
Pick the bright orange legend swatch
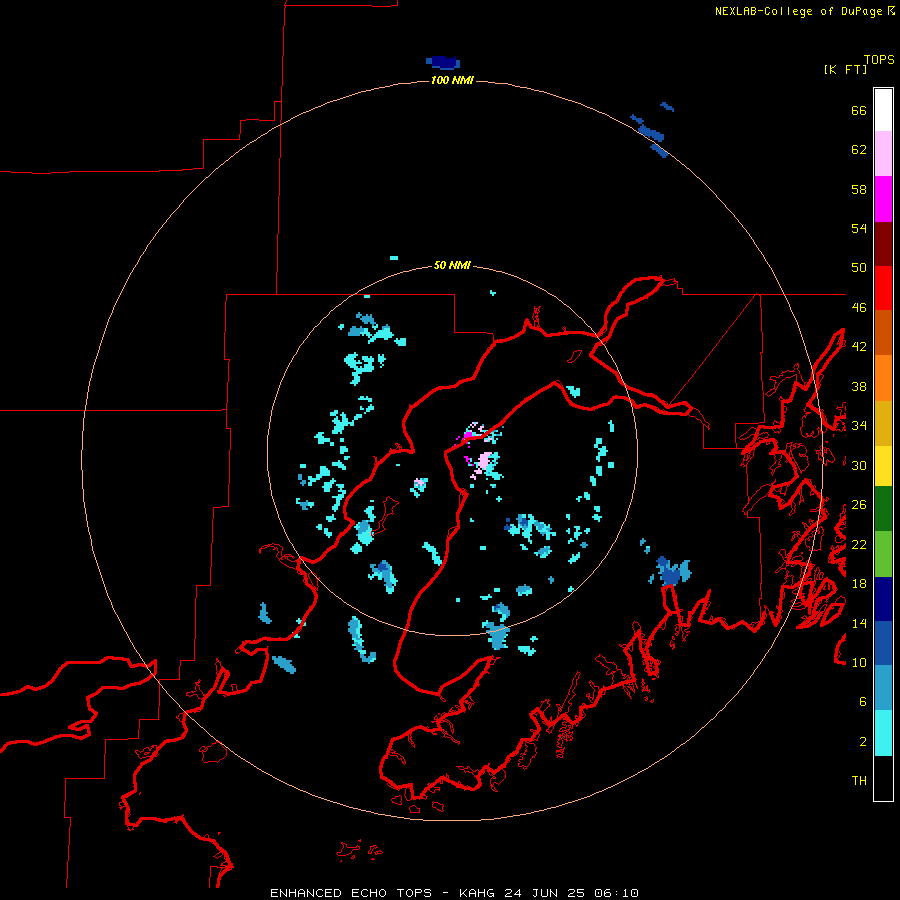[x=883, y=378]
